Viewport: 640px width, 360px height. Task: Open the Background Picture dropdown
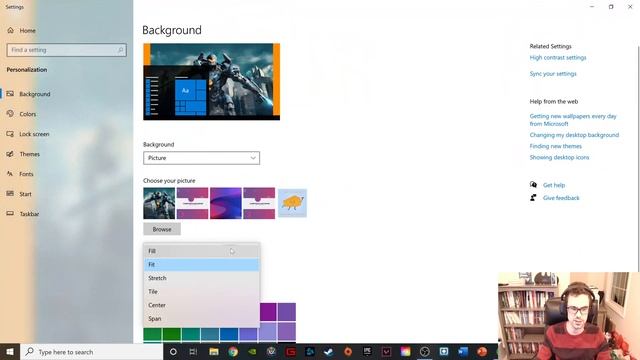click(x=201, y=158)
